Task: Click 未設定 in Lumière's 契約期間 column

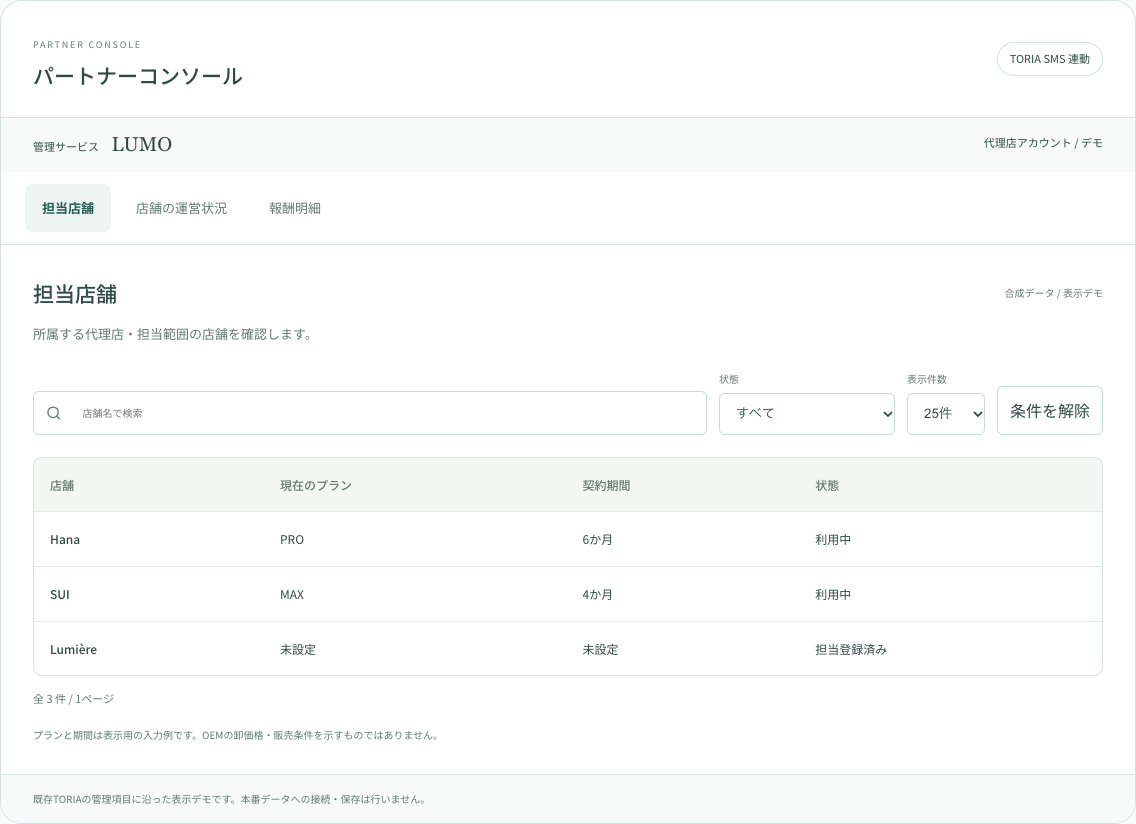Action: click(x=600, y=650)
